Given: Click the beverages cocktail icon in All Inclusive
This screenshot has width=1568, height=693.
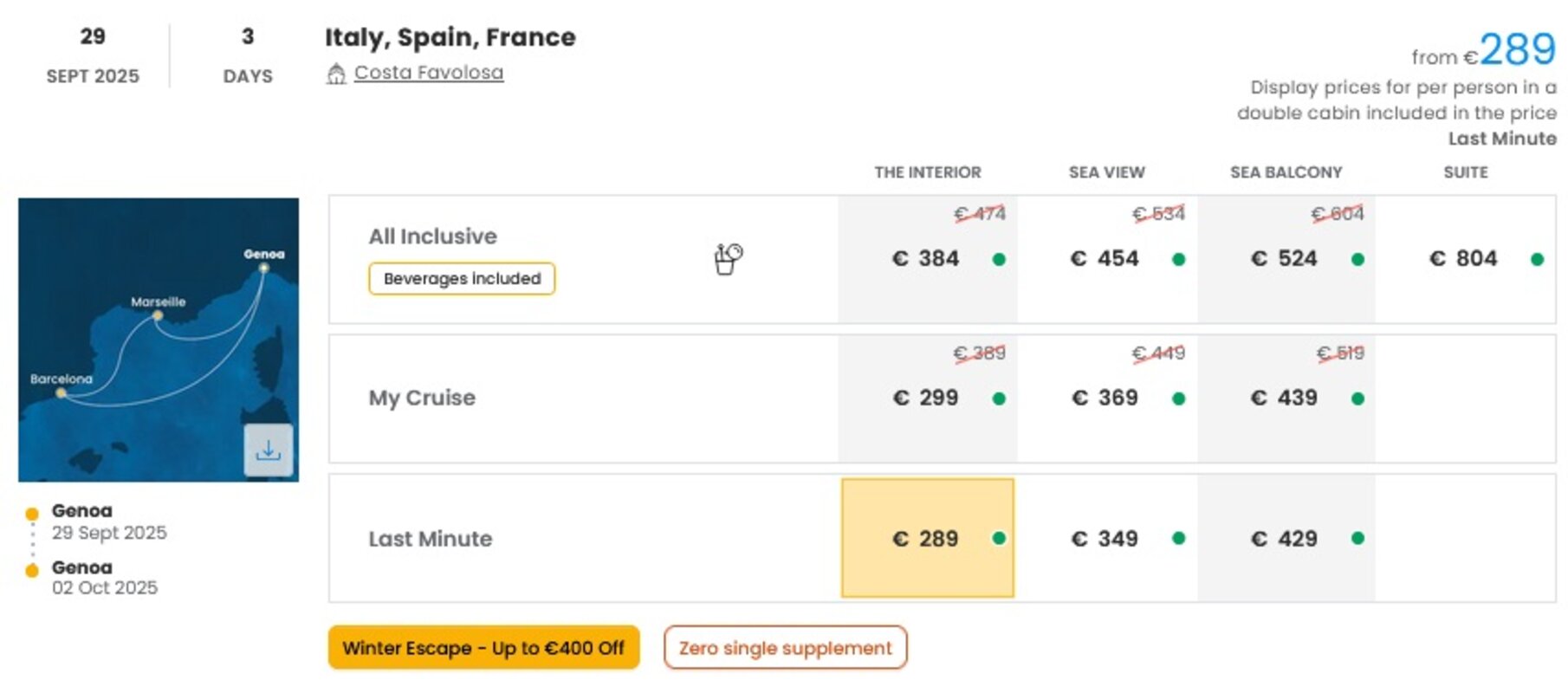Looking at the screenshot, I should pyautogui.click(x=729, y=258).
